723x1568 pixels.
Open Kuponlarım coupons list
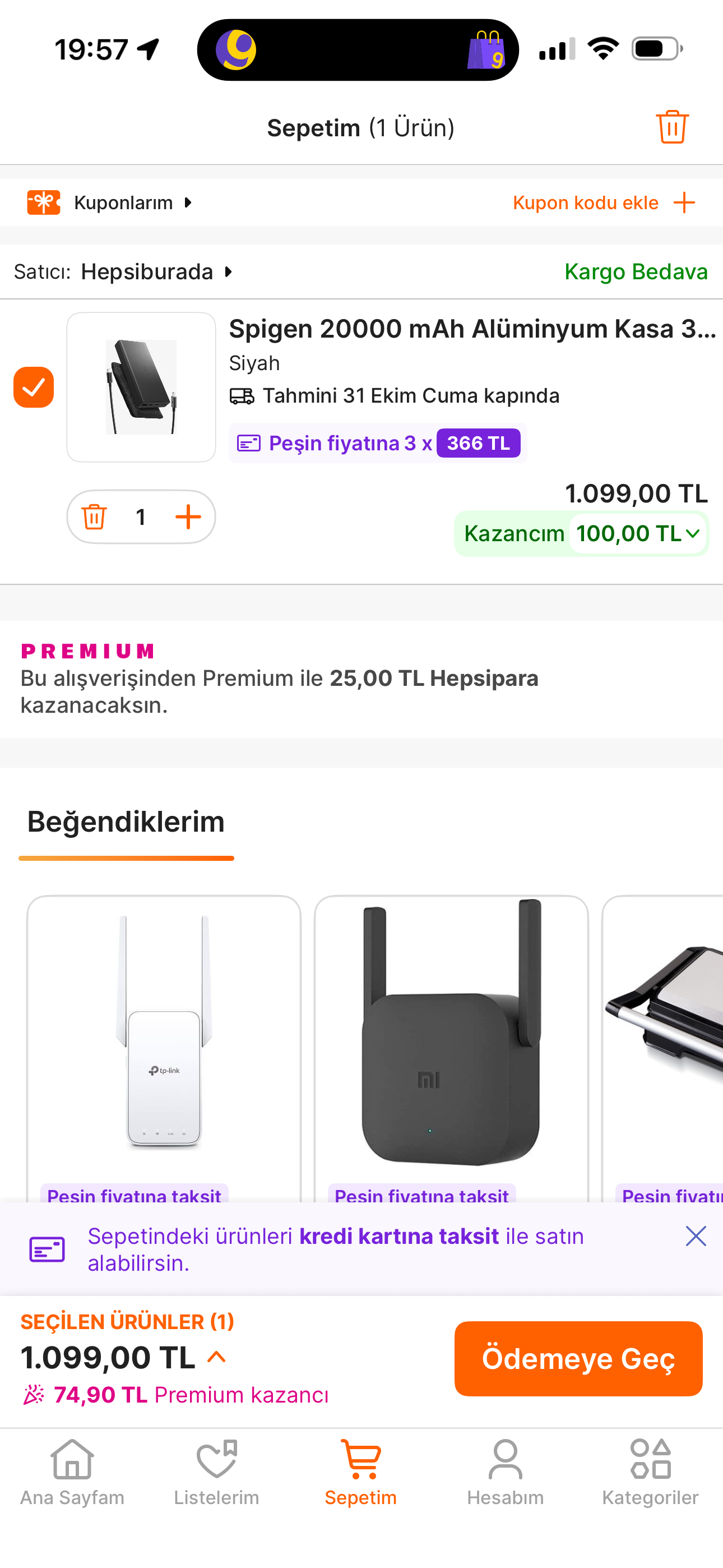coord(123,202)
